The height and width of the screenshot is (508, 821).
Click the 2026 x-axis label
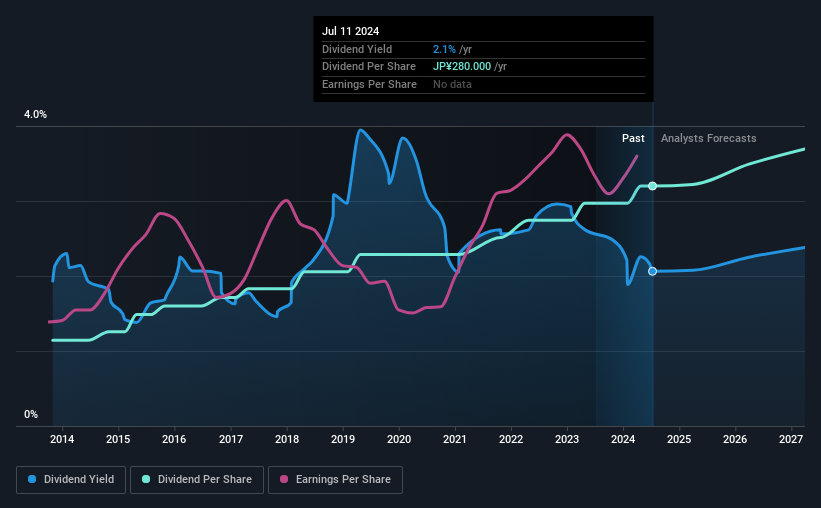tap(735, 439)
